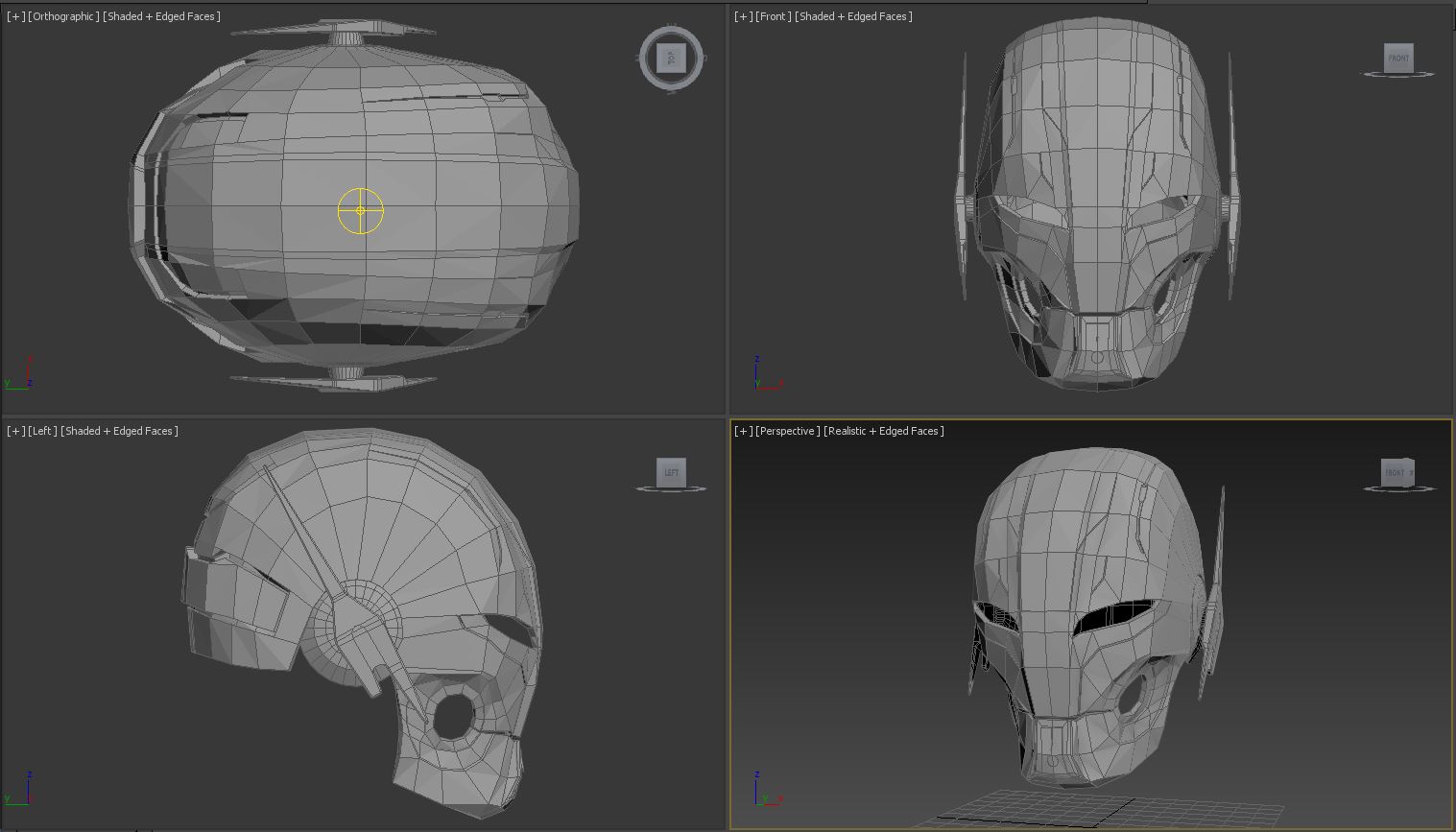The height and width of the screenshot is (832, 1456).
Task: Click the LEFT ViewCube face in Left viewport
Action: click(672, 472)
